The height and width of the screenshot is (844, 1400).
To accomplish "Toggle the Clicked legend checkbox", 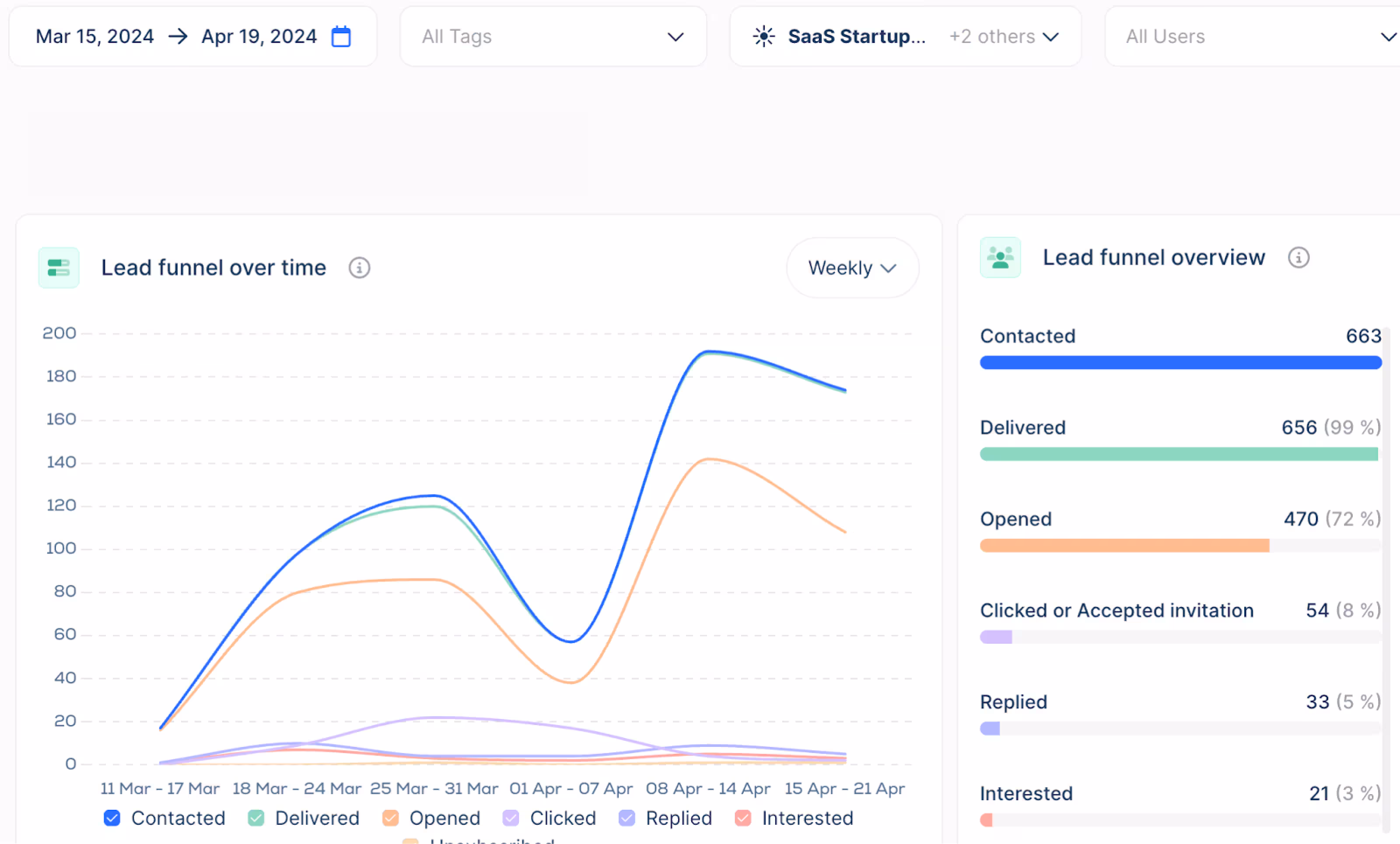I will [x=511, y=818].
